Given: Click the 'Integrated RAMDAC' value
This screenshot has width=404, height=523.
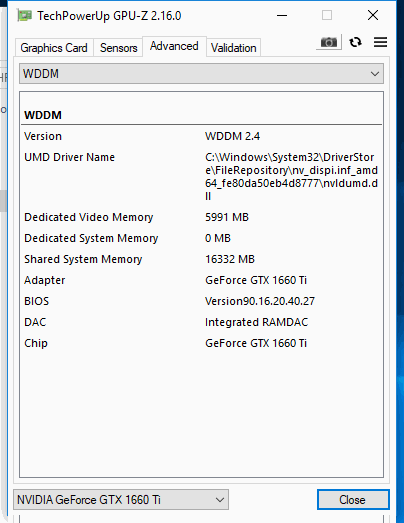Looking at the screenshot, I should pyautogui.click(x=257, y=322).
